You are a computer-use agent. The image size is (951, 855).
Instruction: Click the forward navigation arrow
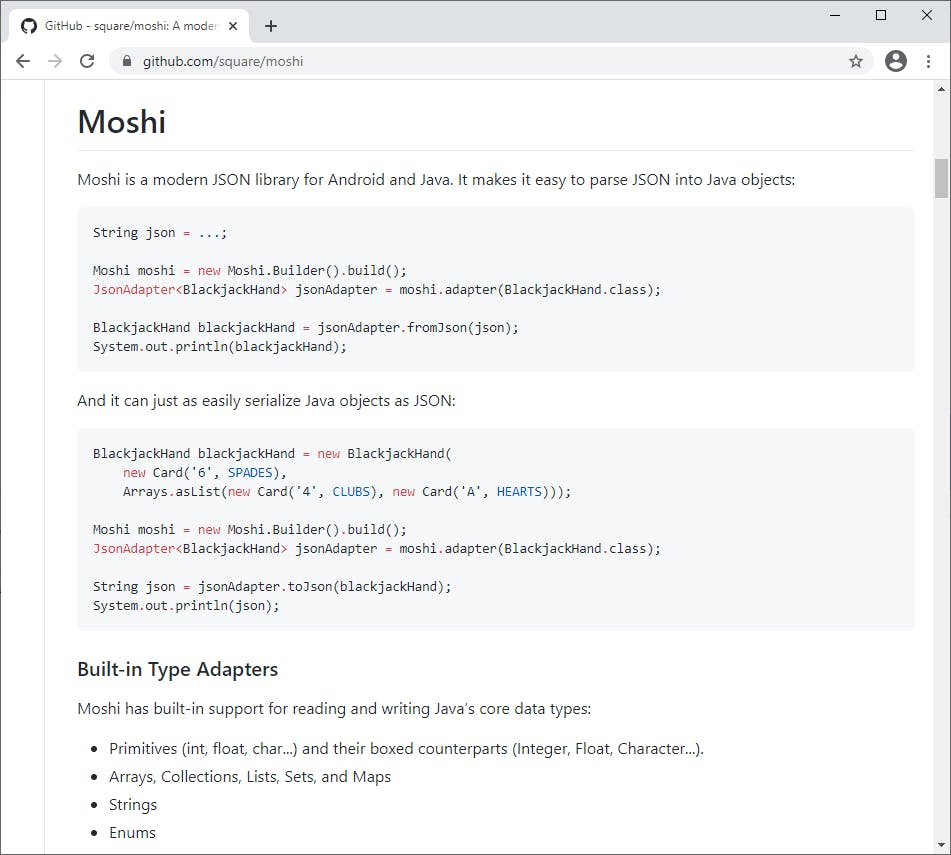click(55, 61)
